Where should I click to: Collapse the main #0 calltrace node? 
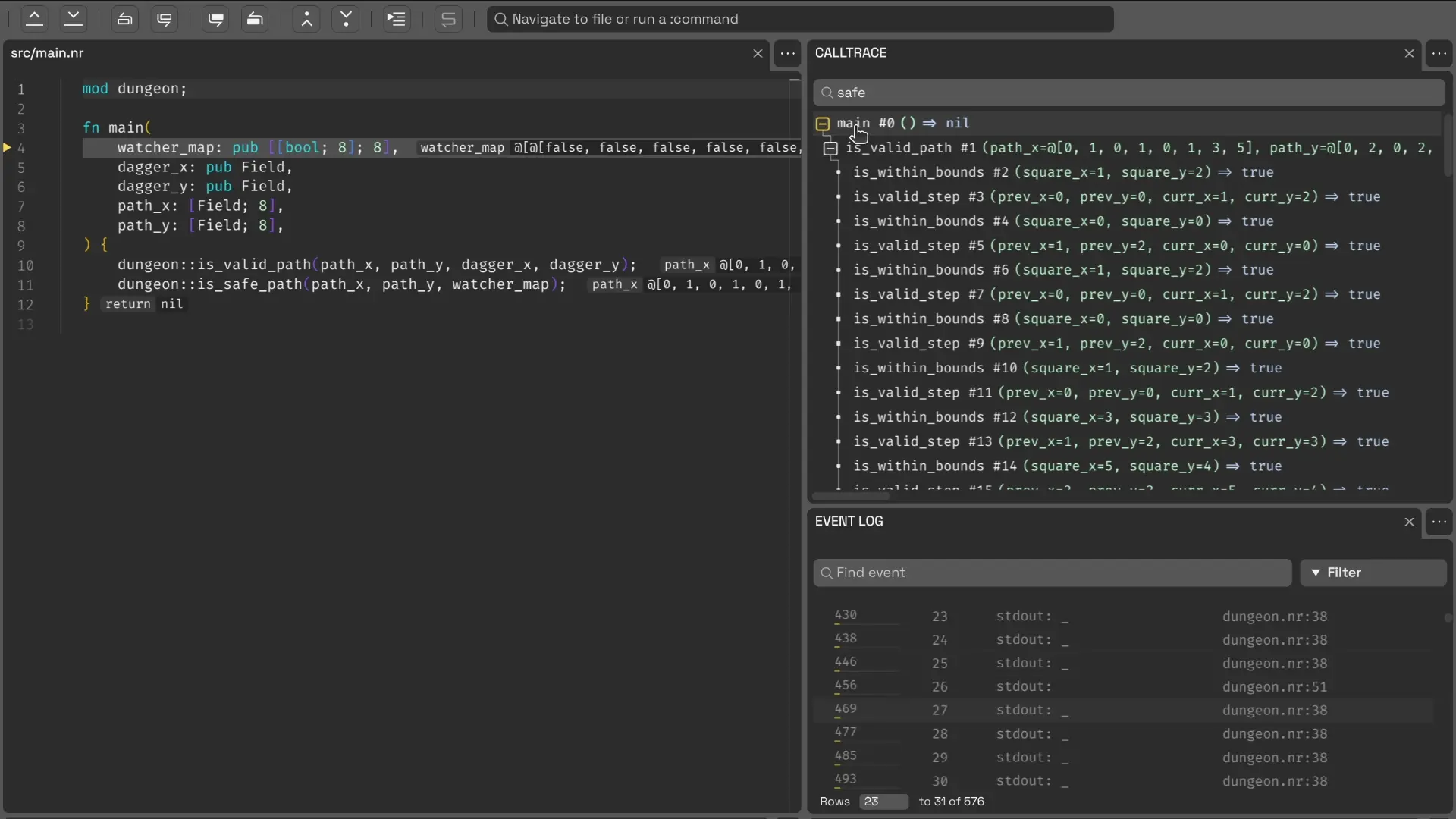point(823,124)
